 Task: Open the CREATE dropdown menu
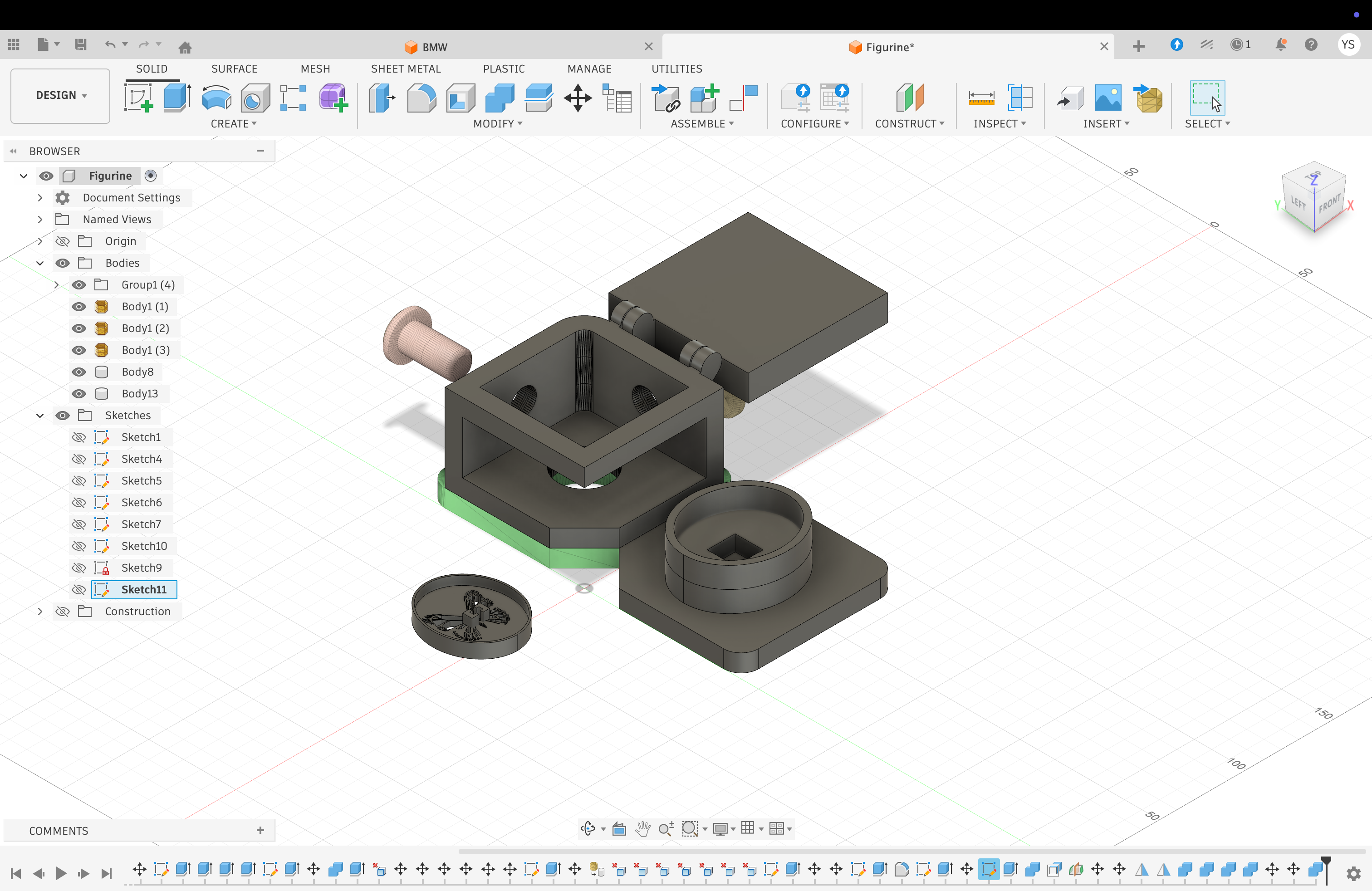pos(234,124)
